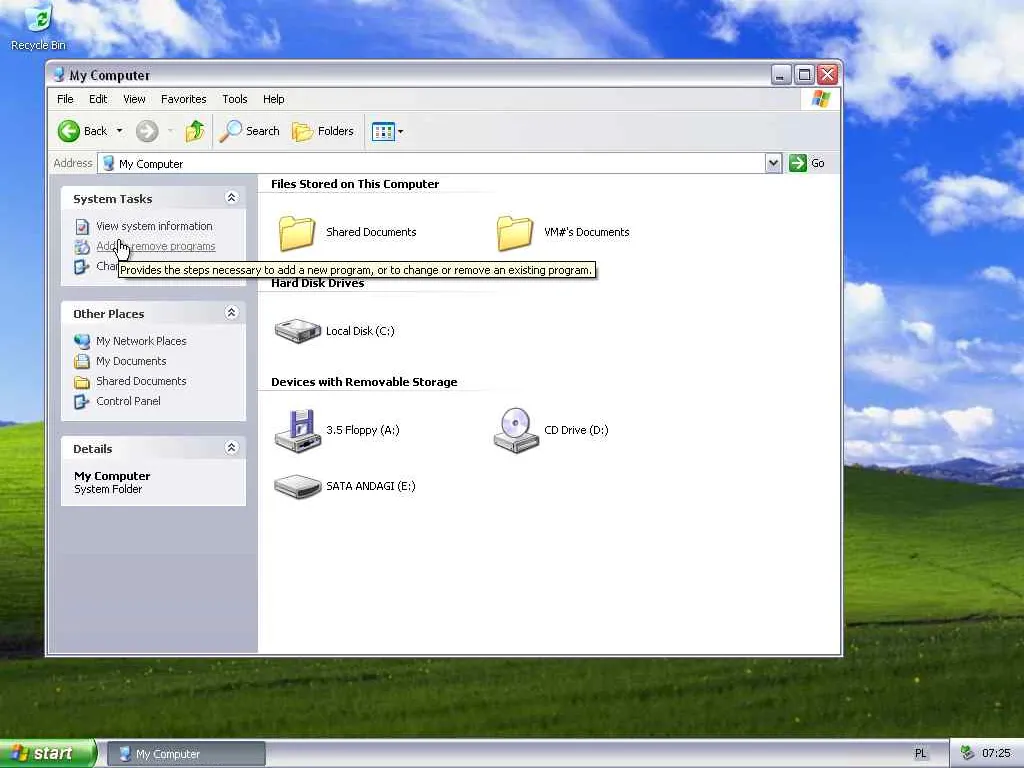Select the VM#'s Documents folder icon
Image resolution: width=1024 pixels, height=768 pixels.
515,232
